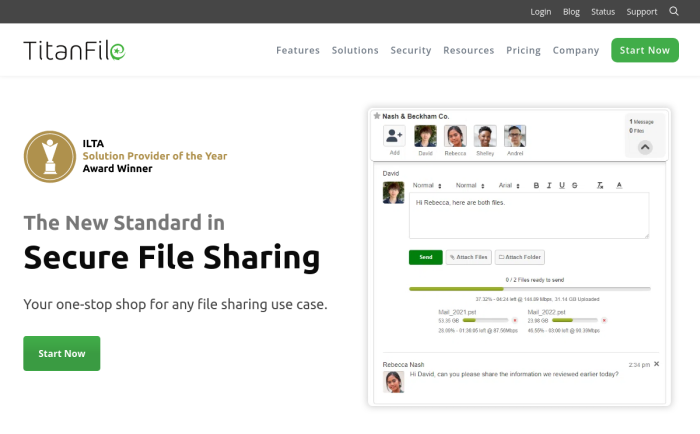Open the Arial font dropdown
The image size is (700, 434).
coord(509,185)
